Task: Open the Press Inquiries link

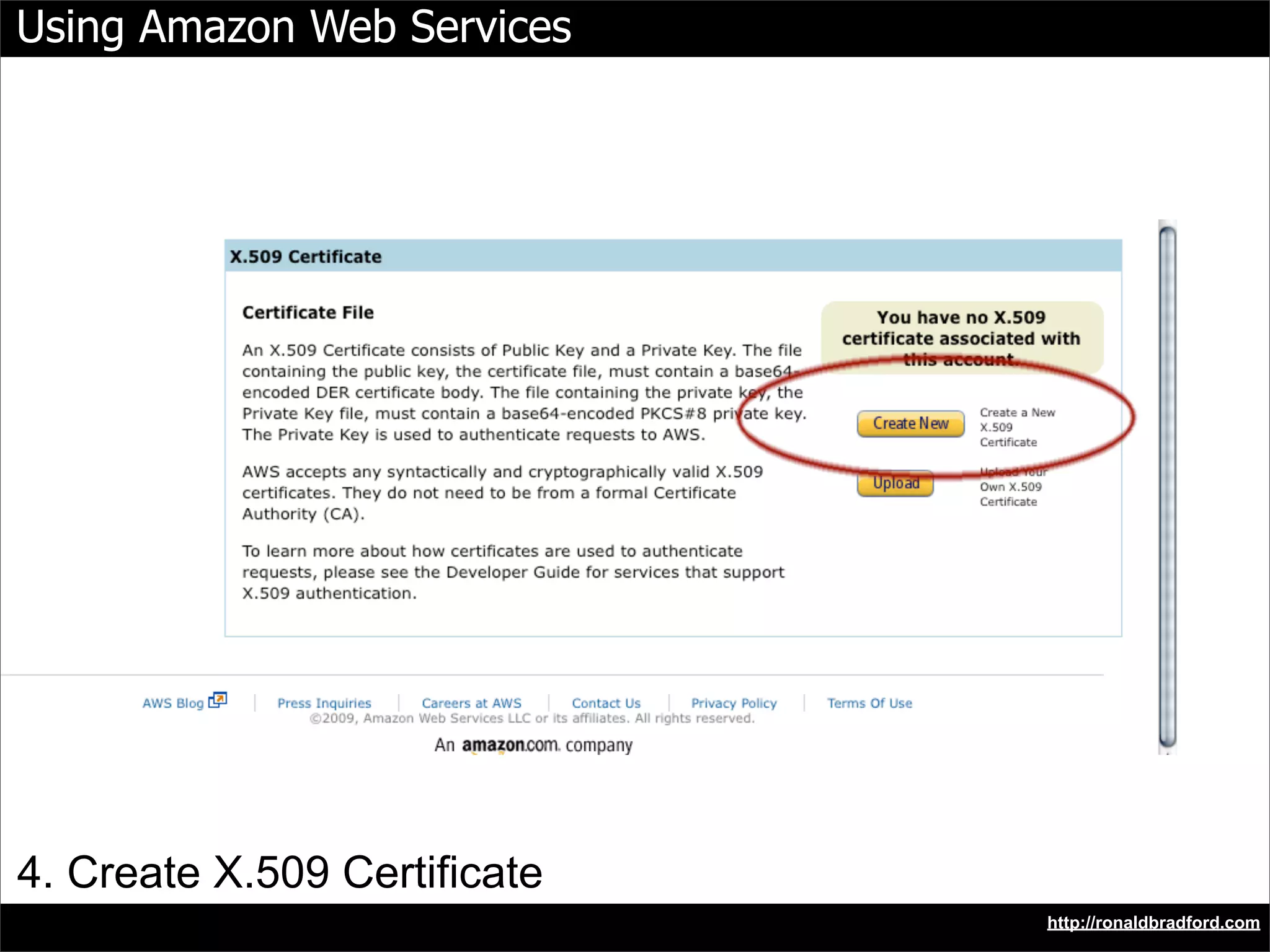Action: [x=324, y=703]
